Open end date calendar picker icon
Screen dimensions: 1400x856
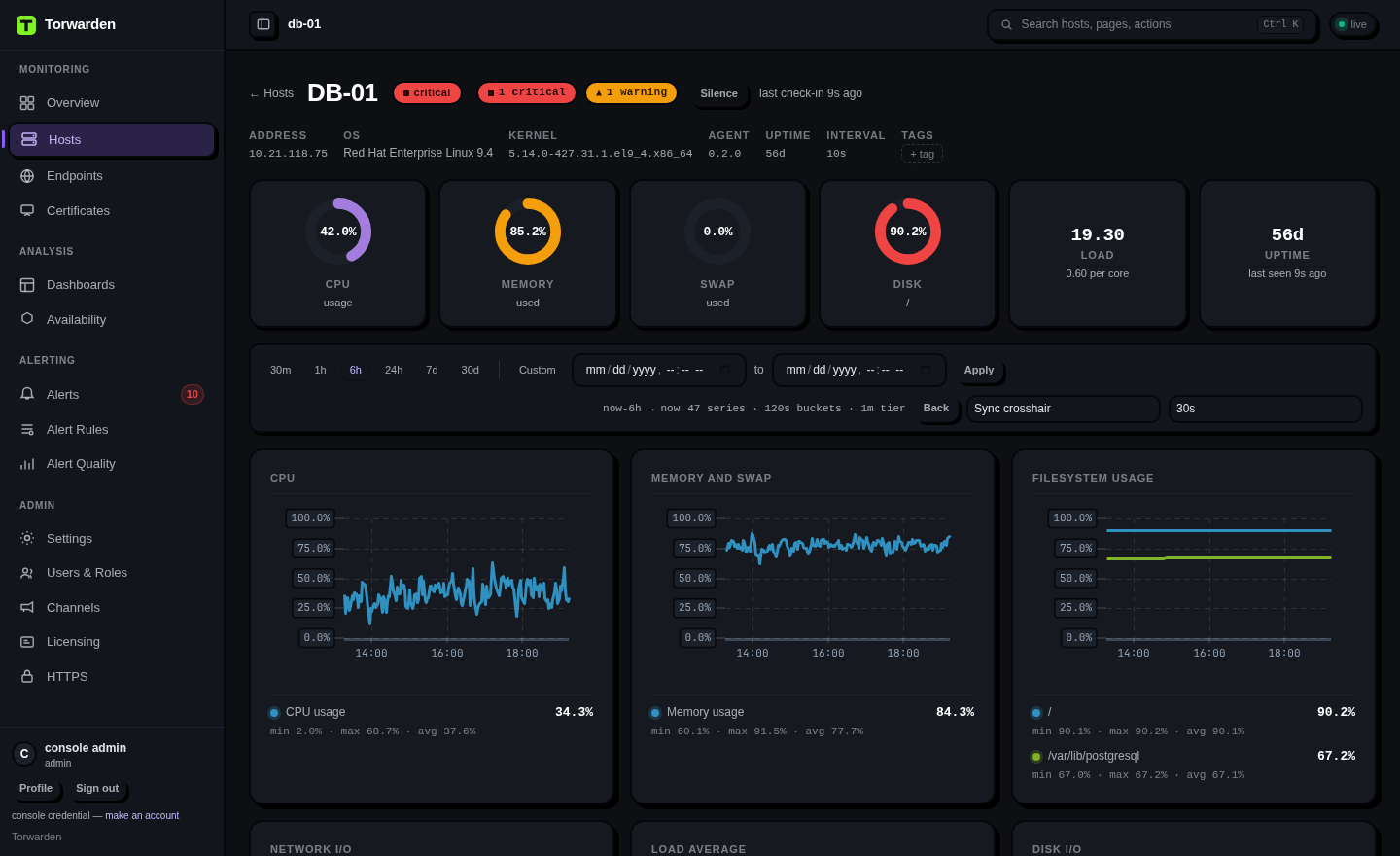[926, 370]
